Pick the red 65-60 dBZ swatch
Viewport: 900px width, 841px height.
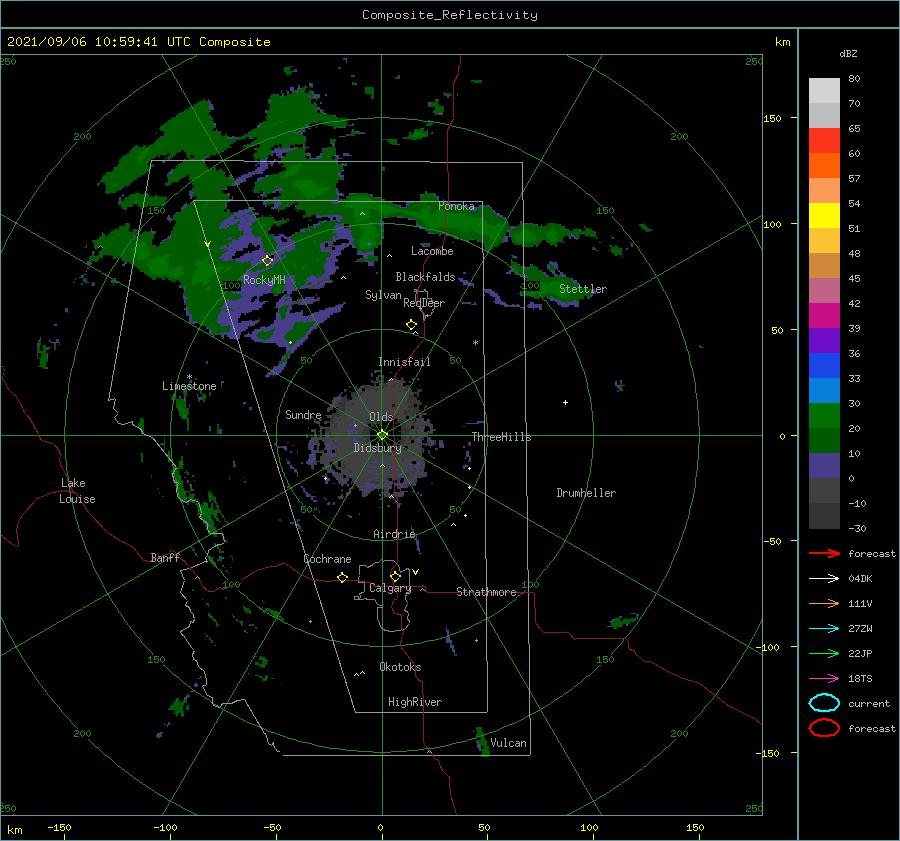tap(824, 141)
